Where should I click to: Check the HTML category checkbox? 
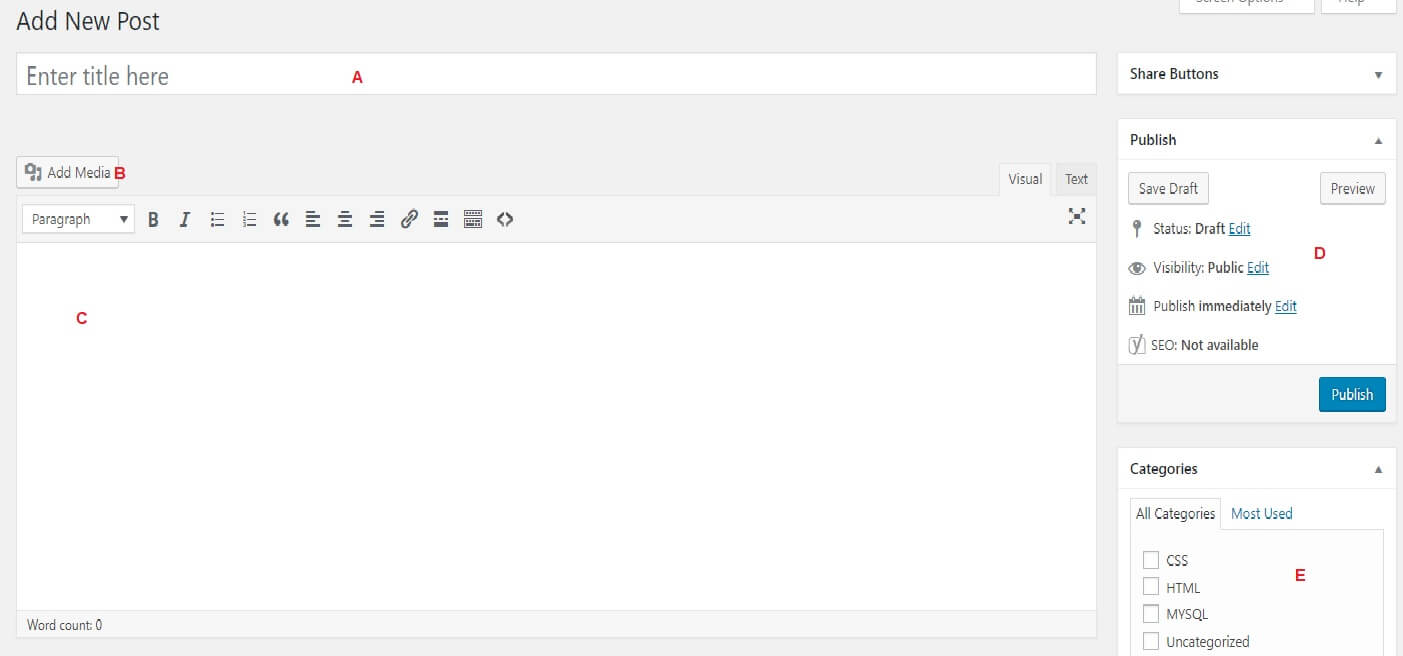pos(1151,587)
